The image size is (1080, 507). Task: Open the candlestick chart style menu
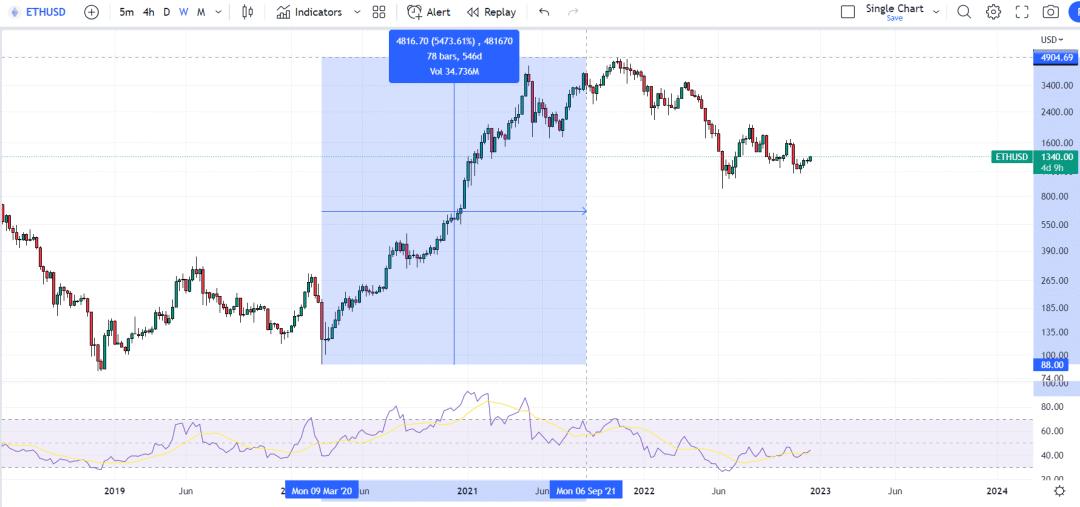(248, 12)
